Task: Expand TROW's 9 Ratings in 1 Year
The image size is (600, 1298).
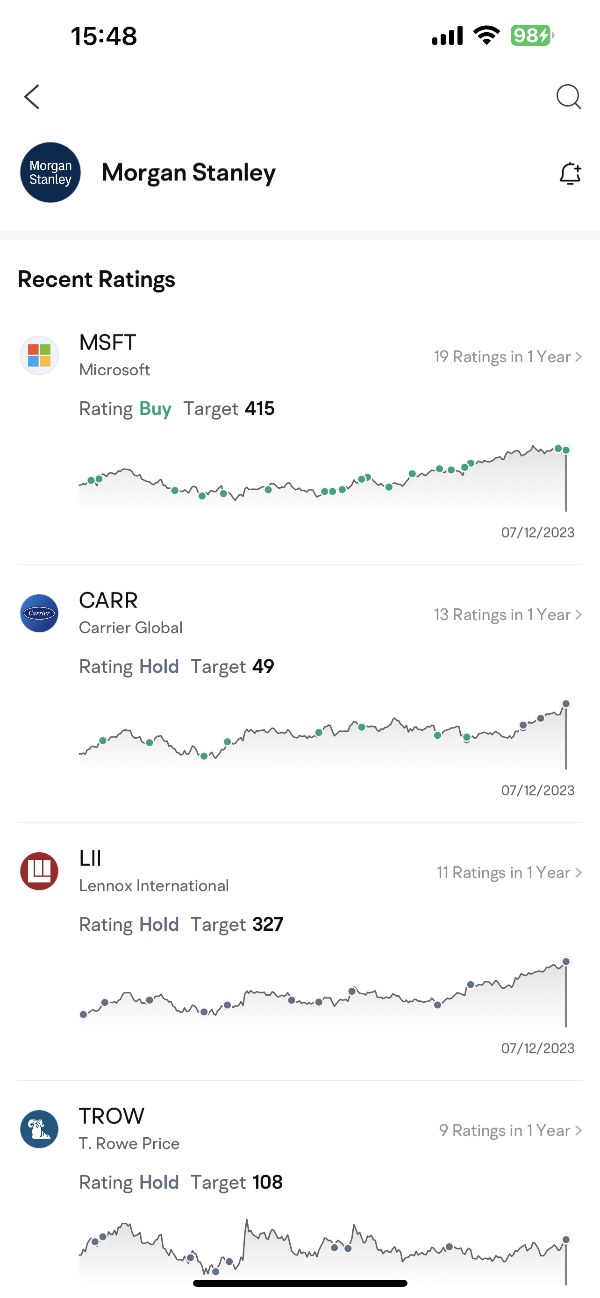Action: [x=511, y=1131]
